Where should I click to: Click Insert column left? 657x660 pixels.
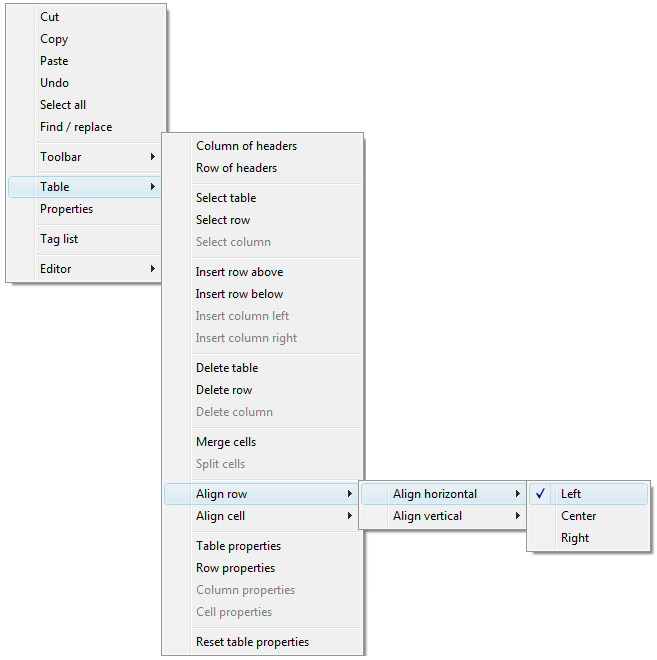[263, 316]
